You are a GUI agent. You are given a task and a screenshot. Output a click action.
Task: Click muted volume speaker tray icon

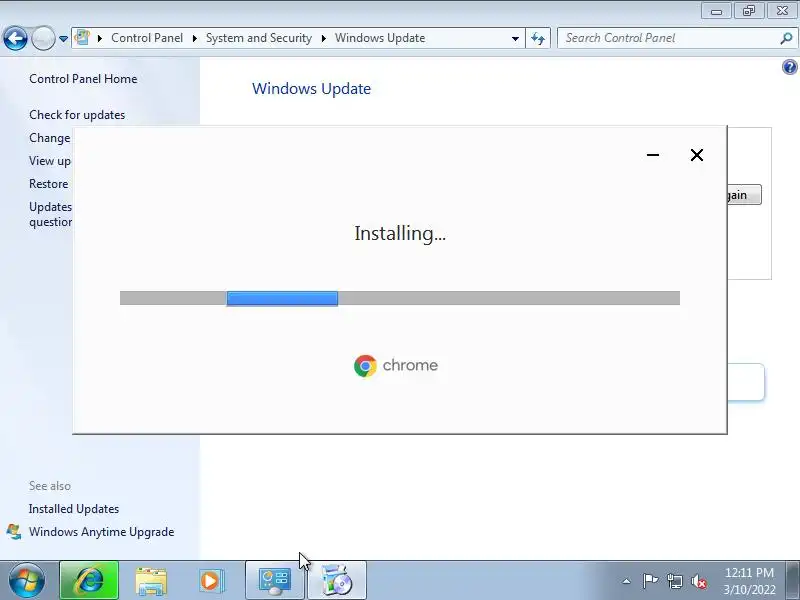pos(698,581)
